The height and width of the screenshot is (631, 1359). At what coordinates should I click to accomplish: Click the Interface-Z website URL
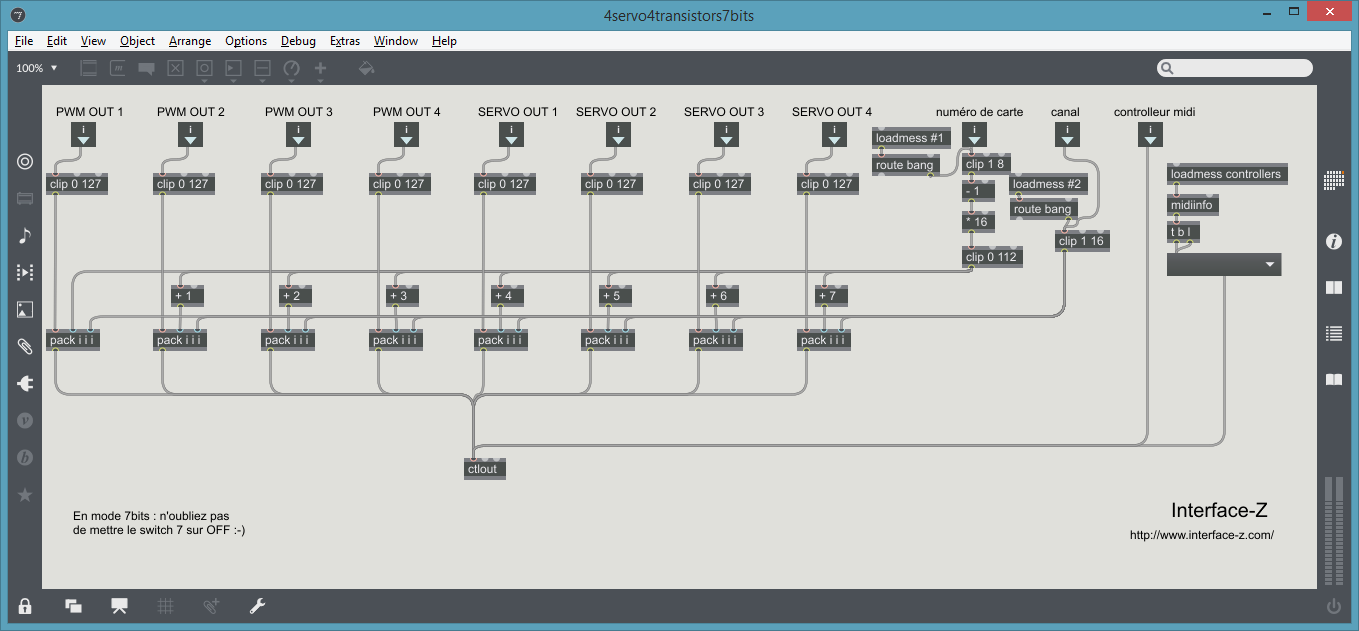[x=1201, y=535]
